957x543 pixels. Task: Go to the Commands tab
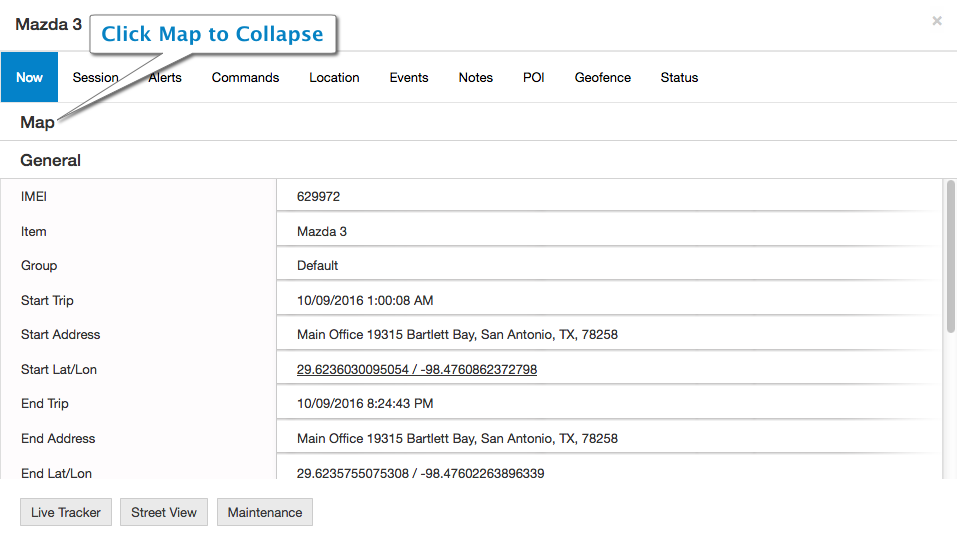click(x=245, y=77)
